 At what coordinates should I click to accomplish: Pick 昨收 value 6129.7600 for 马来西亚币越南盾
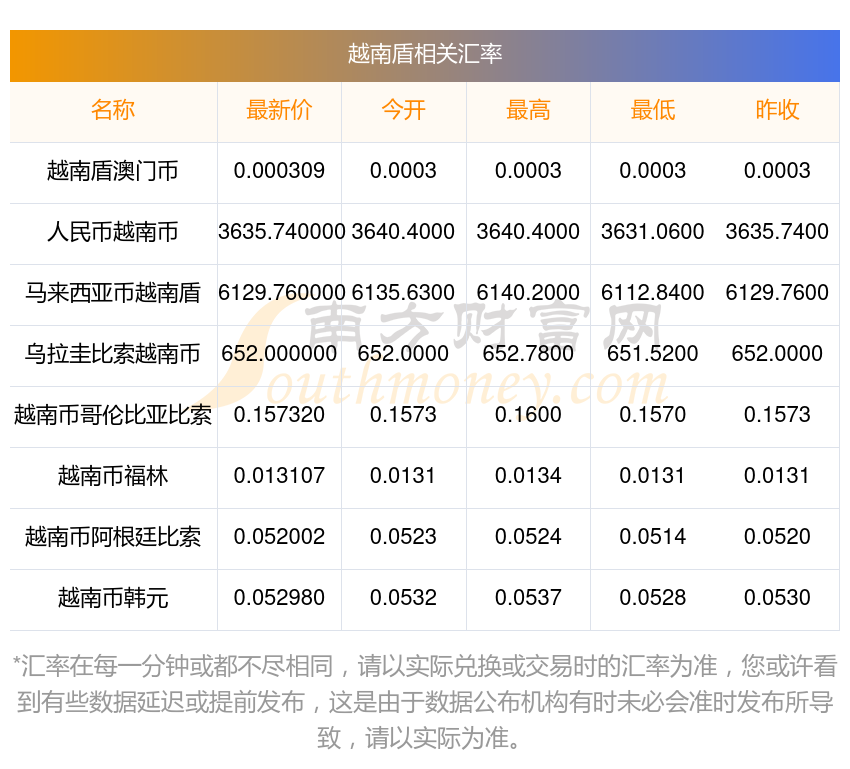pos(777,293)
